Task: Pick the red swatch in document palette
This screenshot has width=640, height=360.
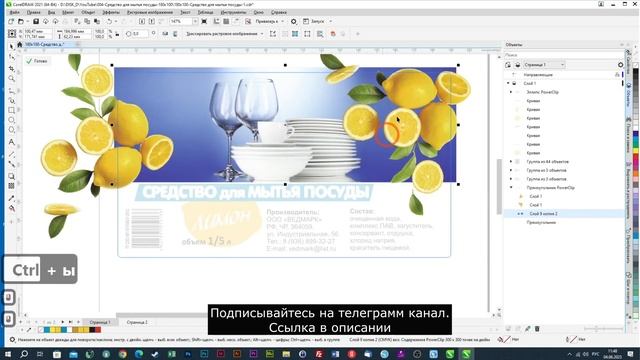Action: [98, 329]
